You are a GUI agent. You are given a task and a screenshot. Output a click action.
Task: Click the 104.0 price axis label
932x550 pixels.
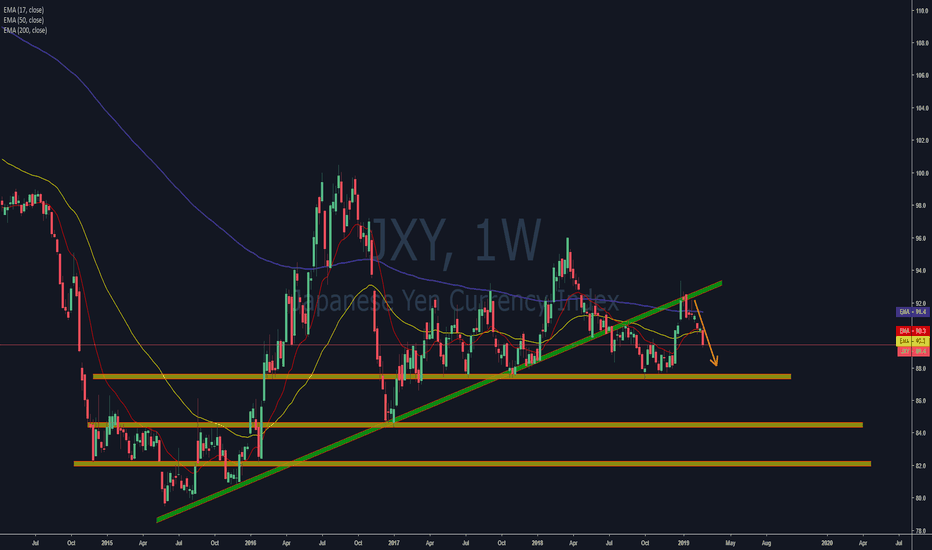click(922, 108)
